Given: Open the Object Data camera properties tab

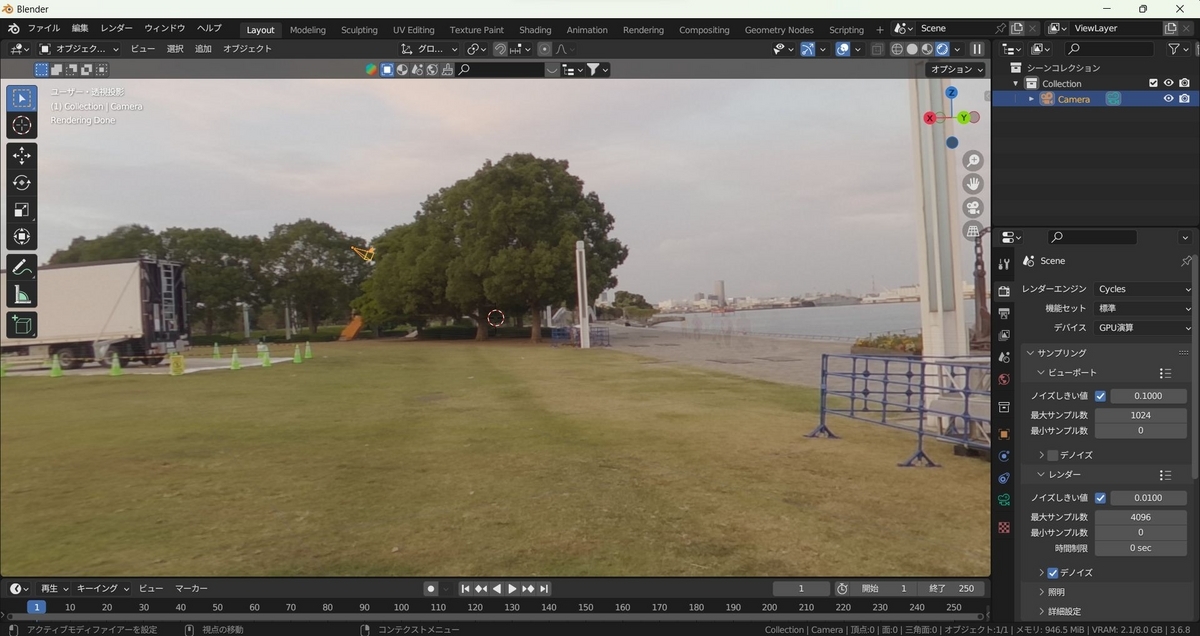Looking at the screenshot, I should [1004, 499].
